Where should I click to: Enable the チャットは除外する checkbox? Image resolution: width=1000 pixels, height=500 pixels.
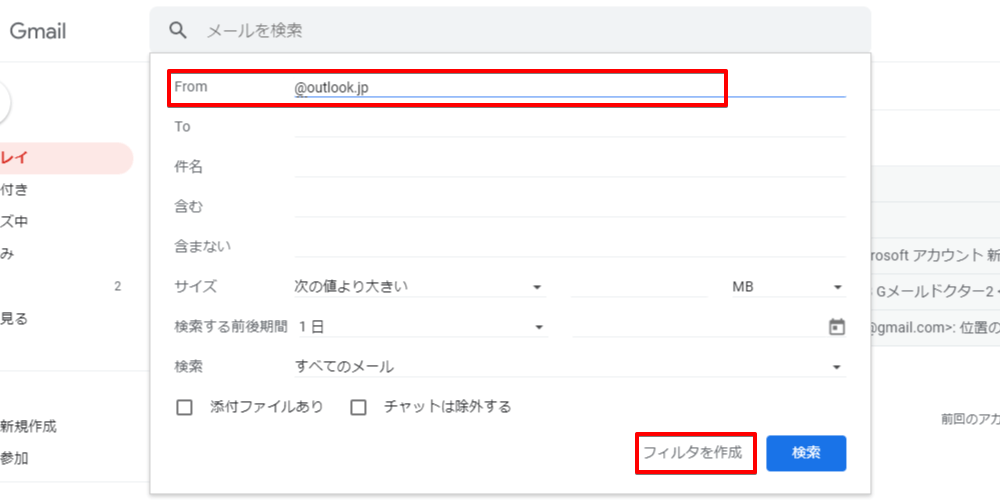coord(359,407)
